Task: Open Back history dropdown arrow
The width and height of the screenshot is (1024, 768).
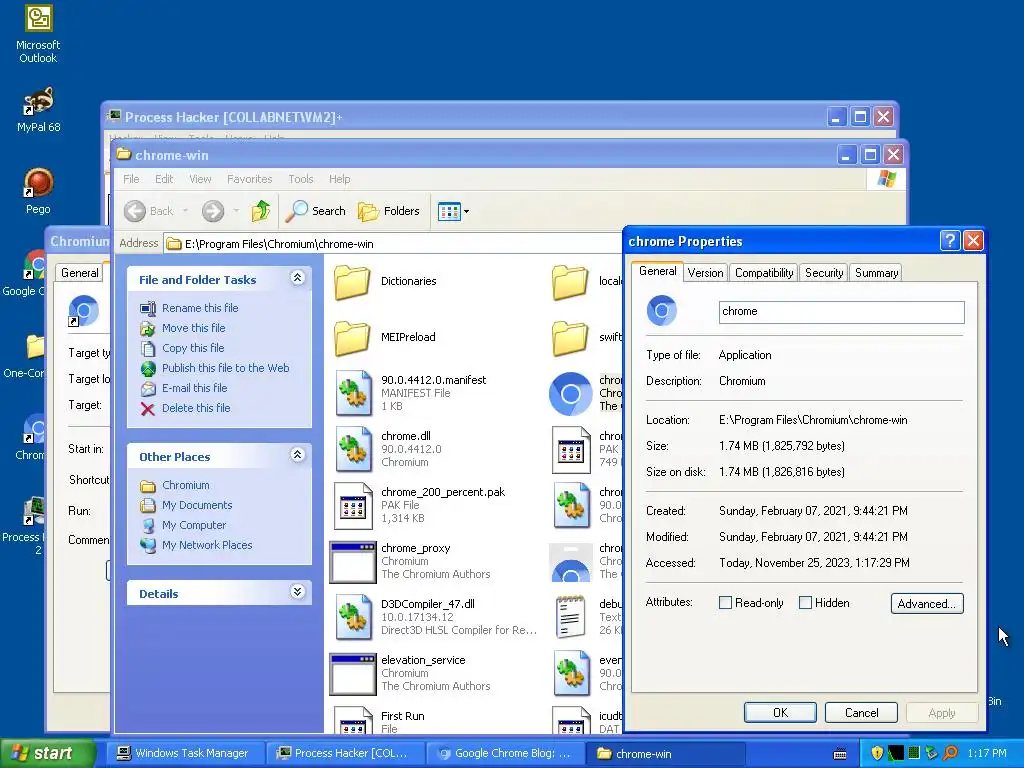Action: pyautogui.click(x=185, y=211)
